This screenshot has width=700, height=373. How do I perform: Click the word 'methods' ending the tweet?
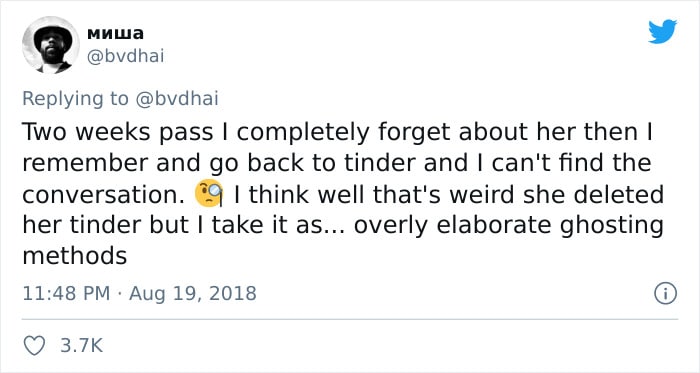75,256
